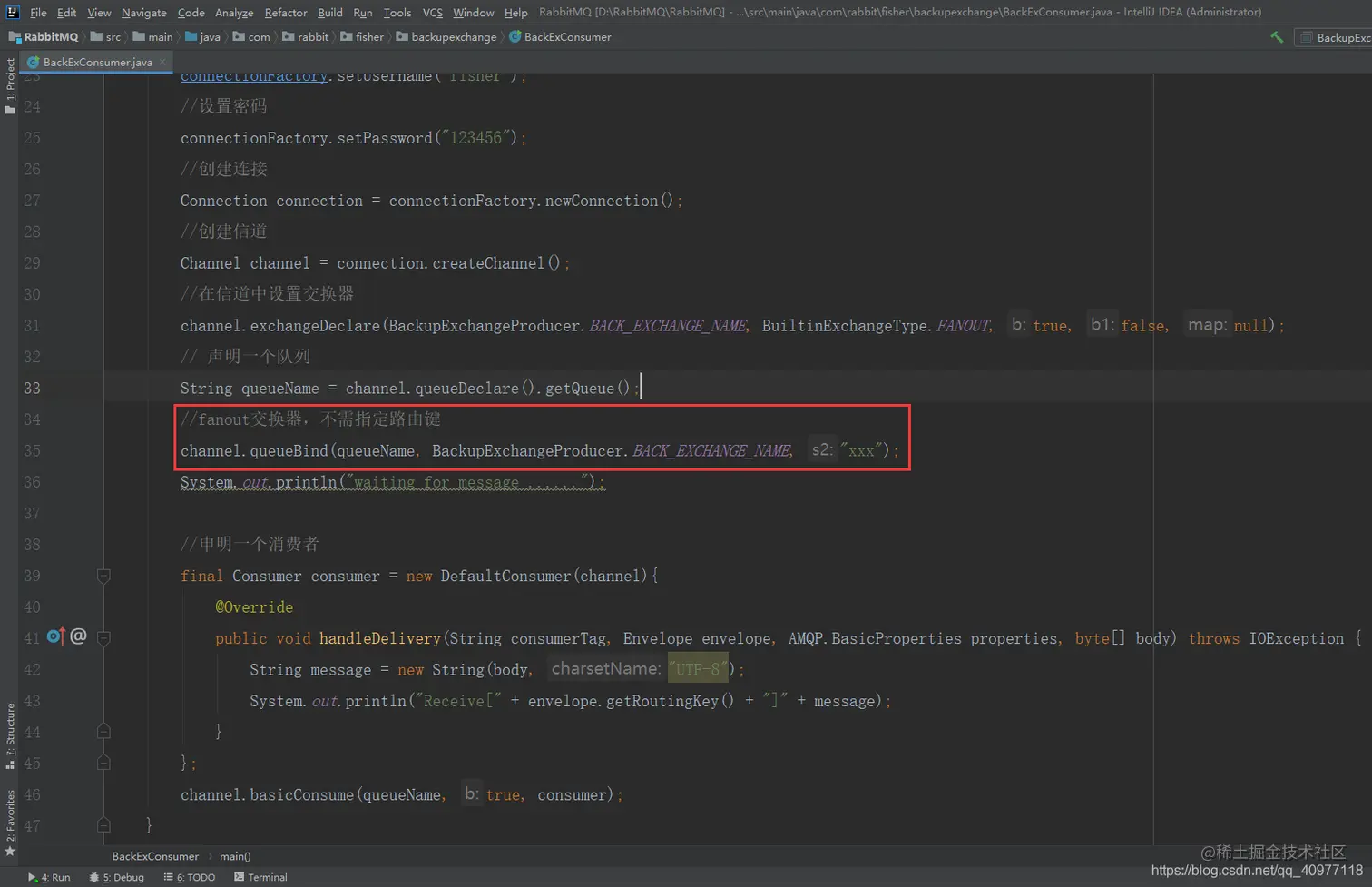Collapse the code block at line 39
The width and height of the screenshot is (1372, 887).
point(103,576)
